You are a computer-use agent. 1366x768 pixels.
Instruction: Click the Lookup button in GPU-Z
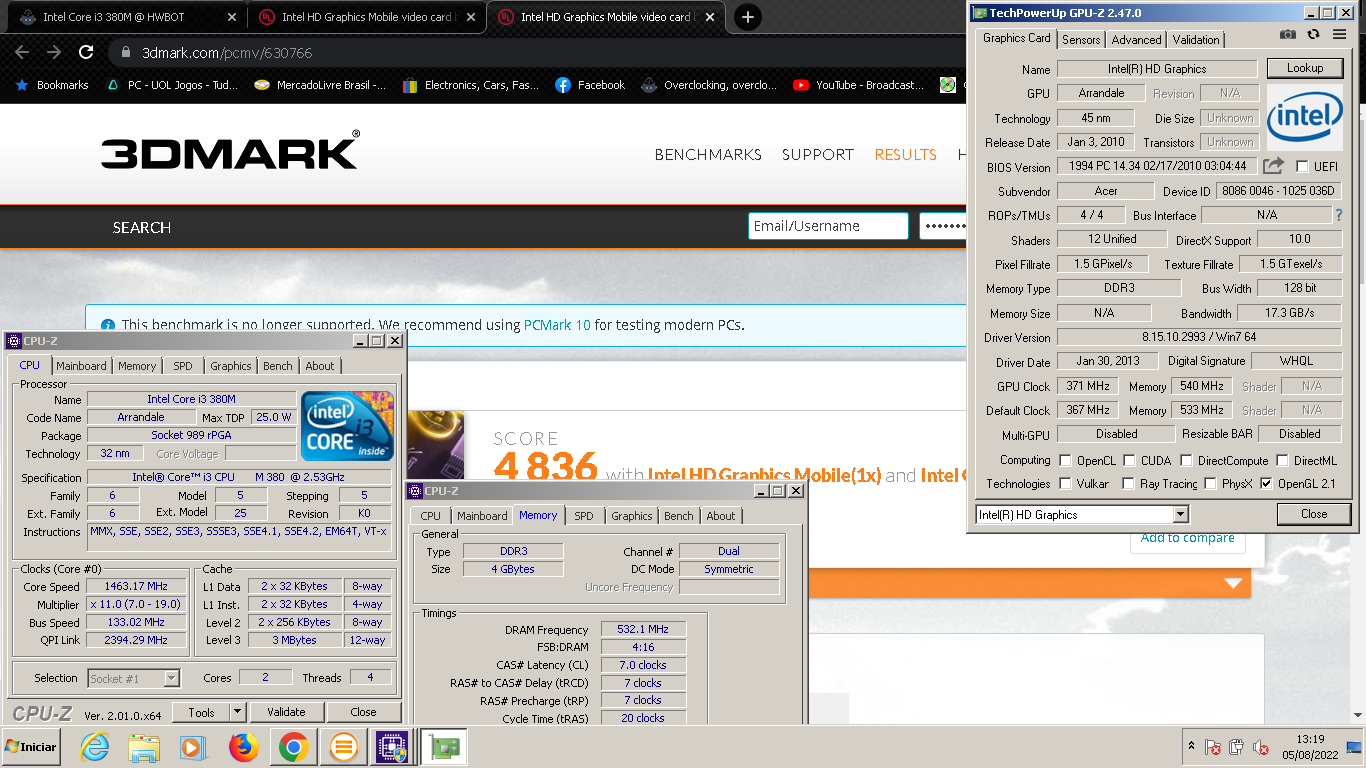[x=1304, y=68]
